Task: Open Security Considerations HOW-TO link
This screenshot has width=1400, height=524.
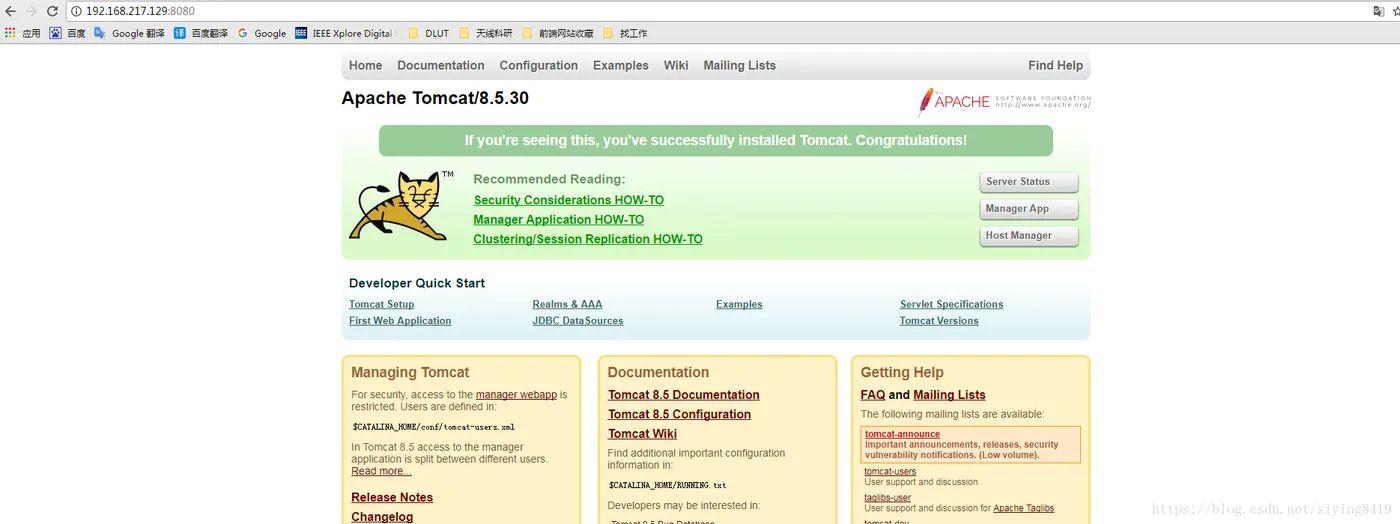Action: [x=569, y=200]
